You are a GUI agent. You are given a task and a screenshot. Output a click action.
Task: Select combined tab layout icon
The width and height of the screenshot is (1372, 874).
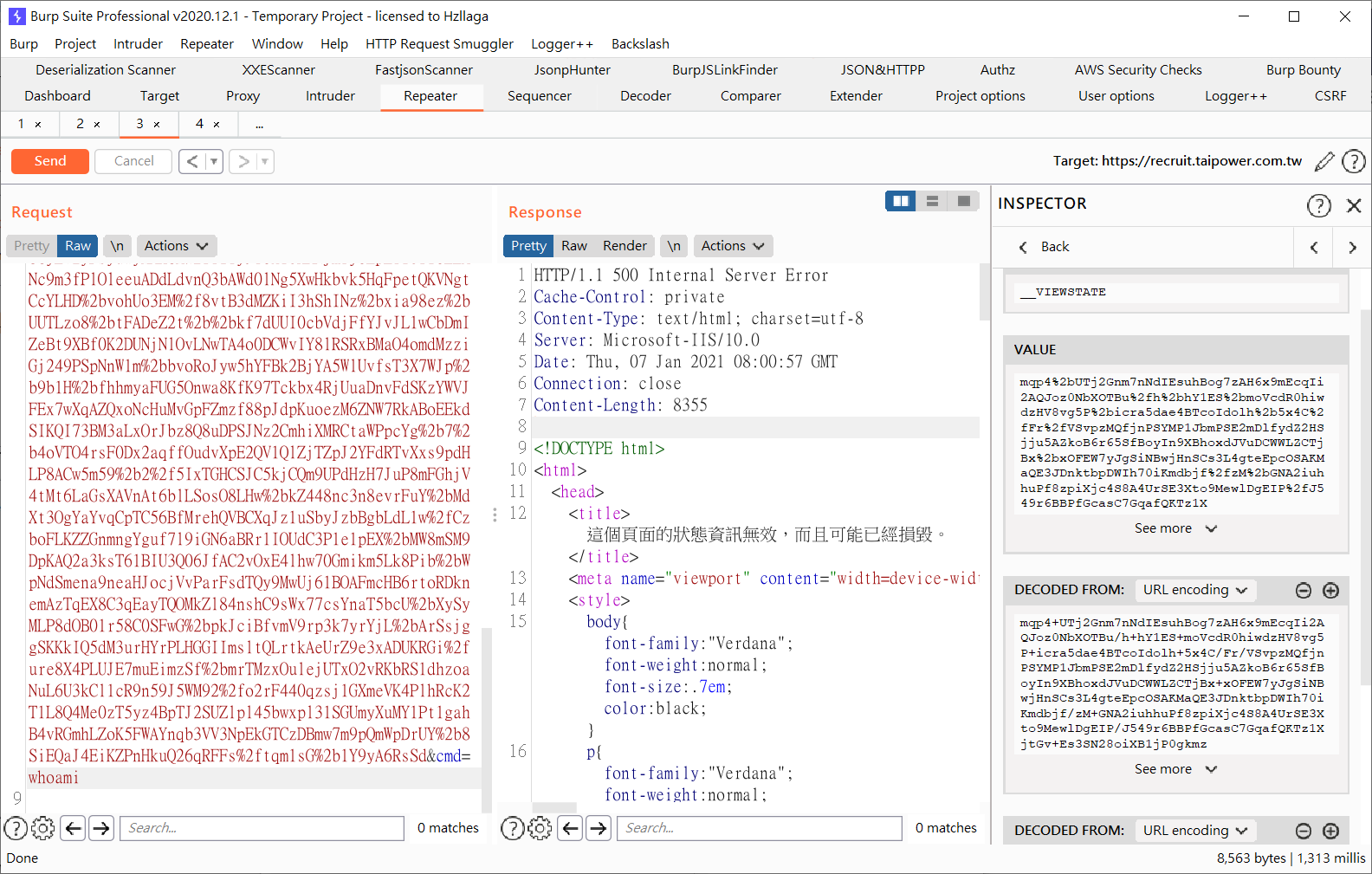tap(963, 201)
